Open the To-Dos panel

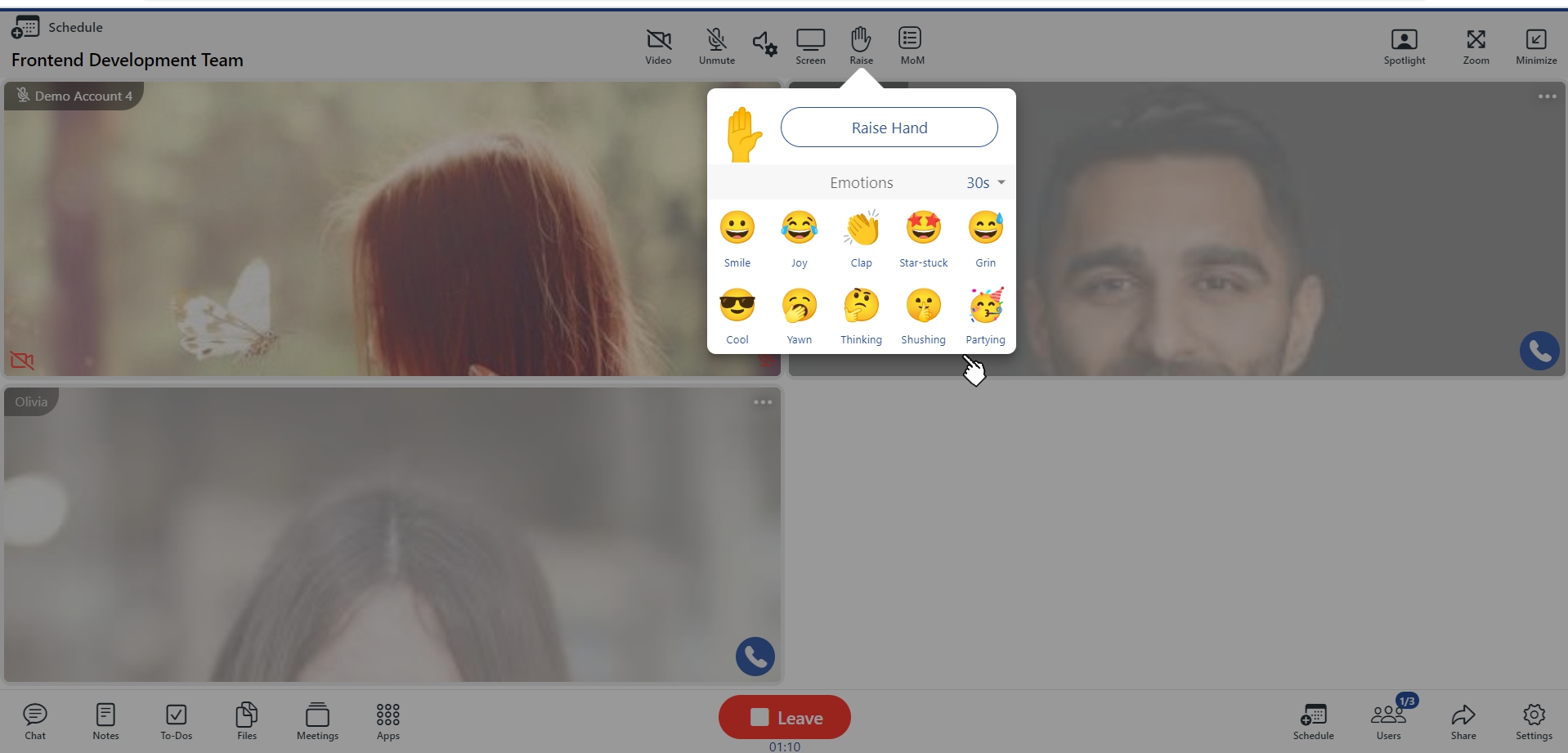[176, 720]
